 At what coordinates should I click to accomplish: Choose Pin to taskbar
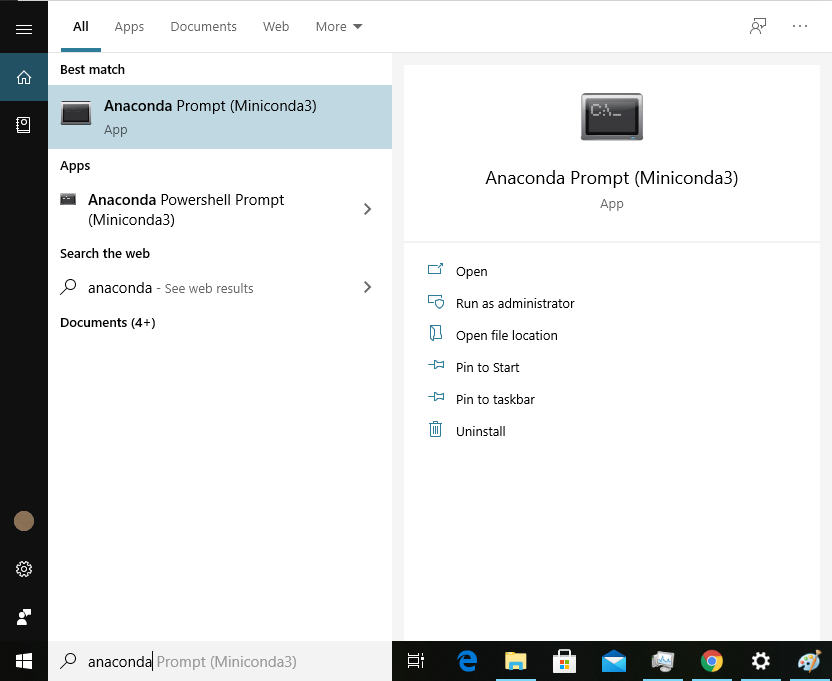(495, 399)
